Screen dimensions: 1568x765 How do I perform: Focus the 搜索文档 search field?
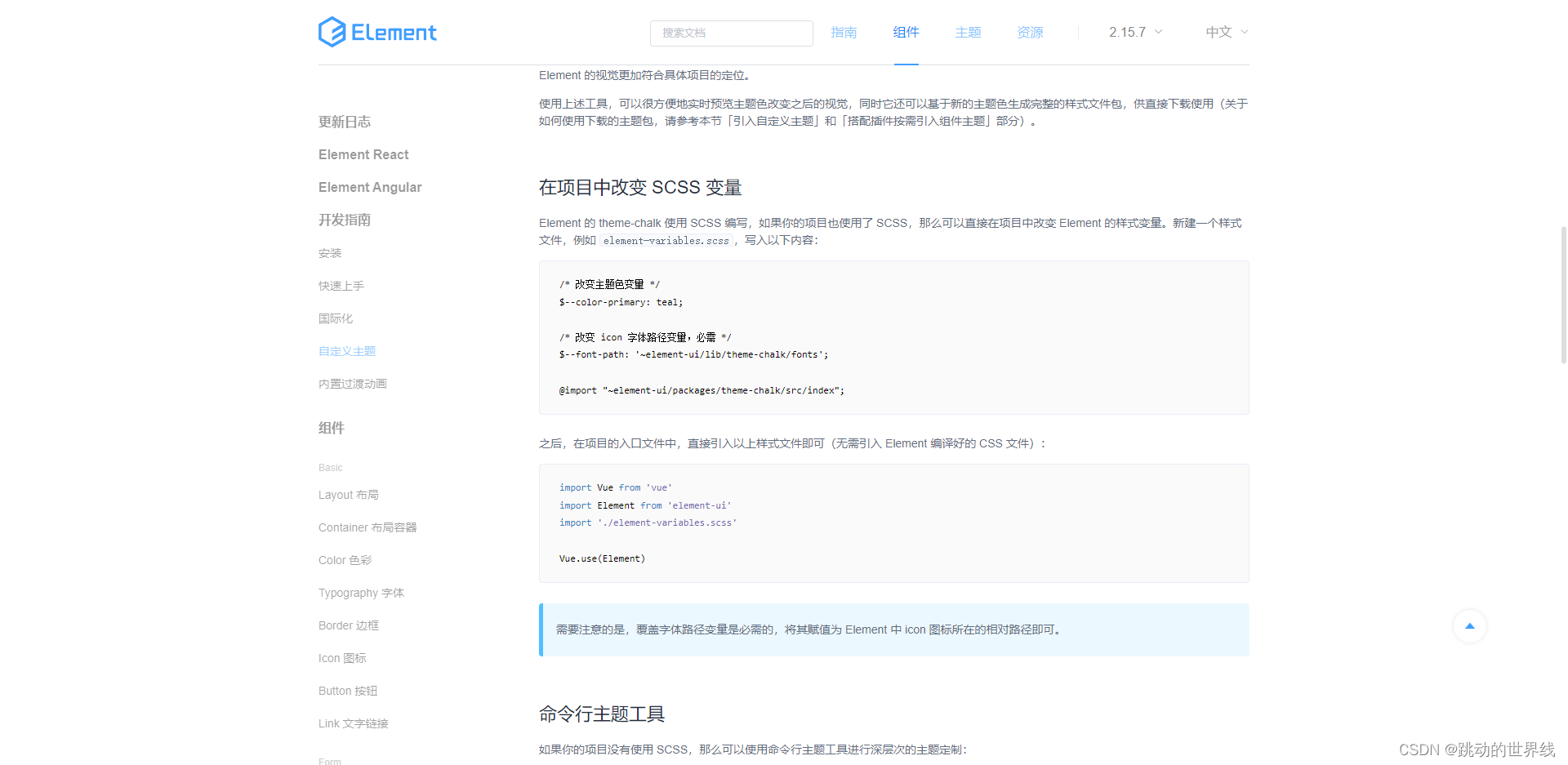pos(732,33)
